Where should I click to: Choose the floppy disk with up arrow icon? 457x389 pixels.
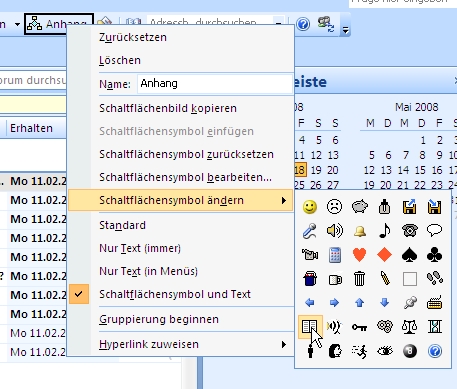[409, 207]
